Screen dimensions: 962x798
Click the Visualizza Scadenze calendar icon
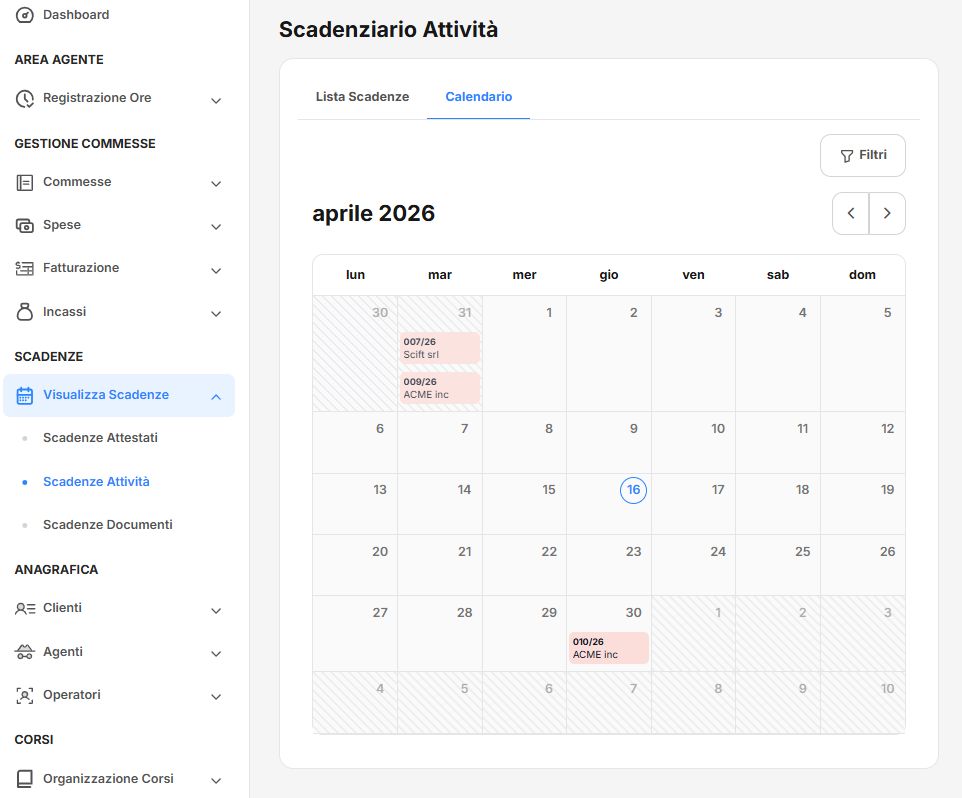click(x=25, y=396)
